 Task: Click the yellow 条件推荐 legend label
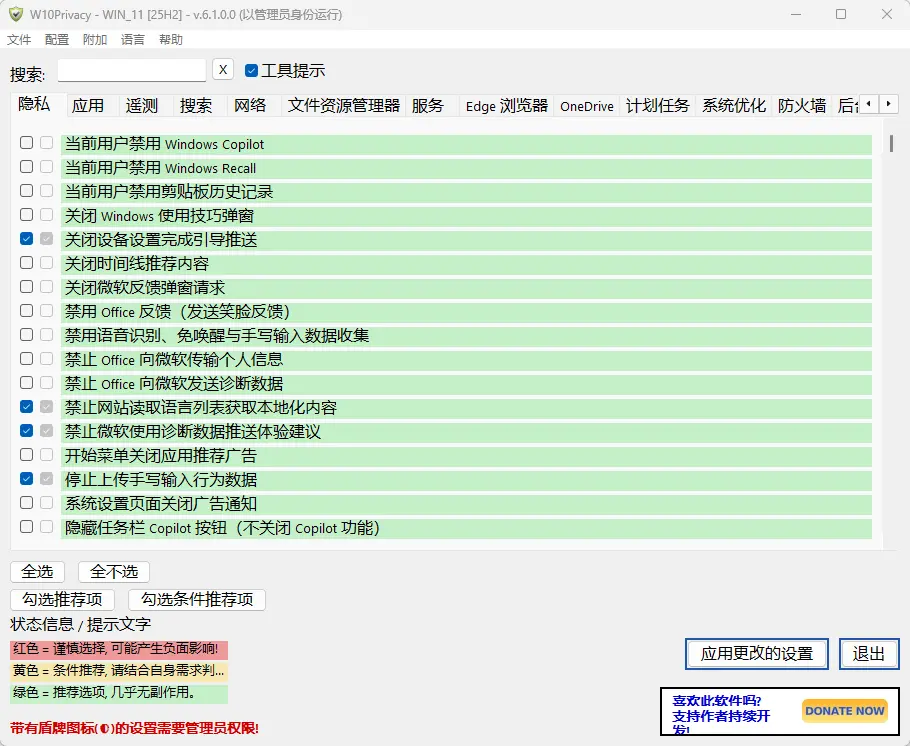(x=119, y=671)
